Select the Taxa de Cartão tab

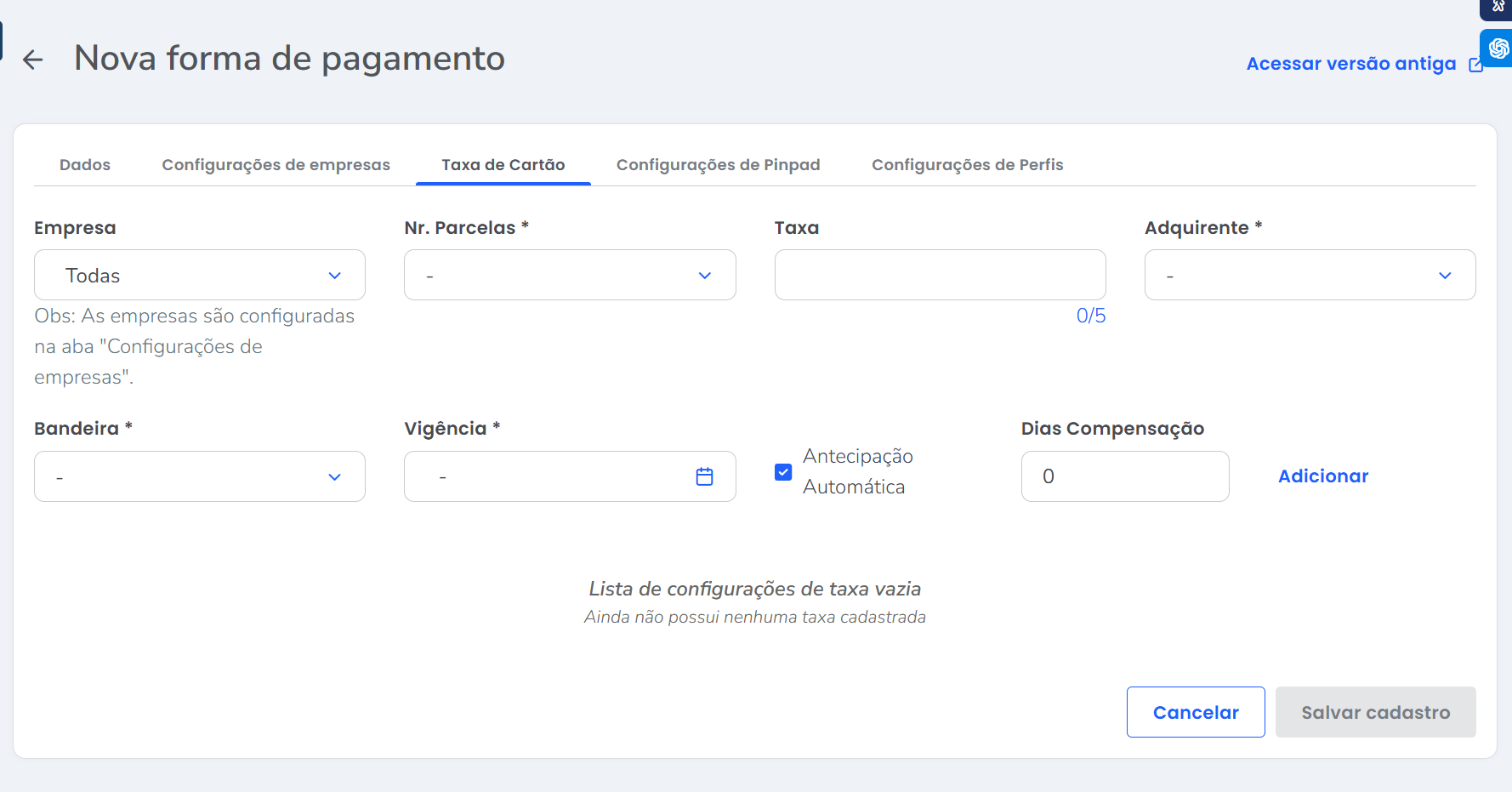click(503, 165)
